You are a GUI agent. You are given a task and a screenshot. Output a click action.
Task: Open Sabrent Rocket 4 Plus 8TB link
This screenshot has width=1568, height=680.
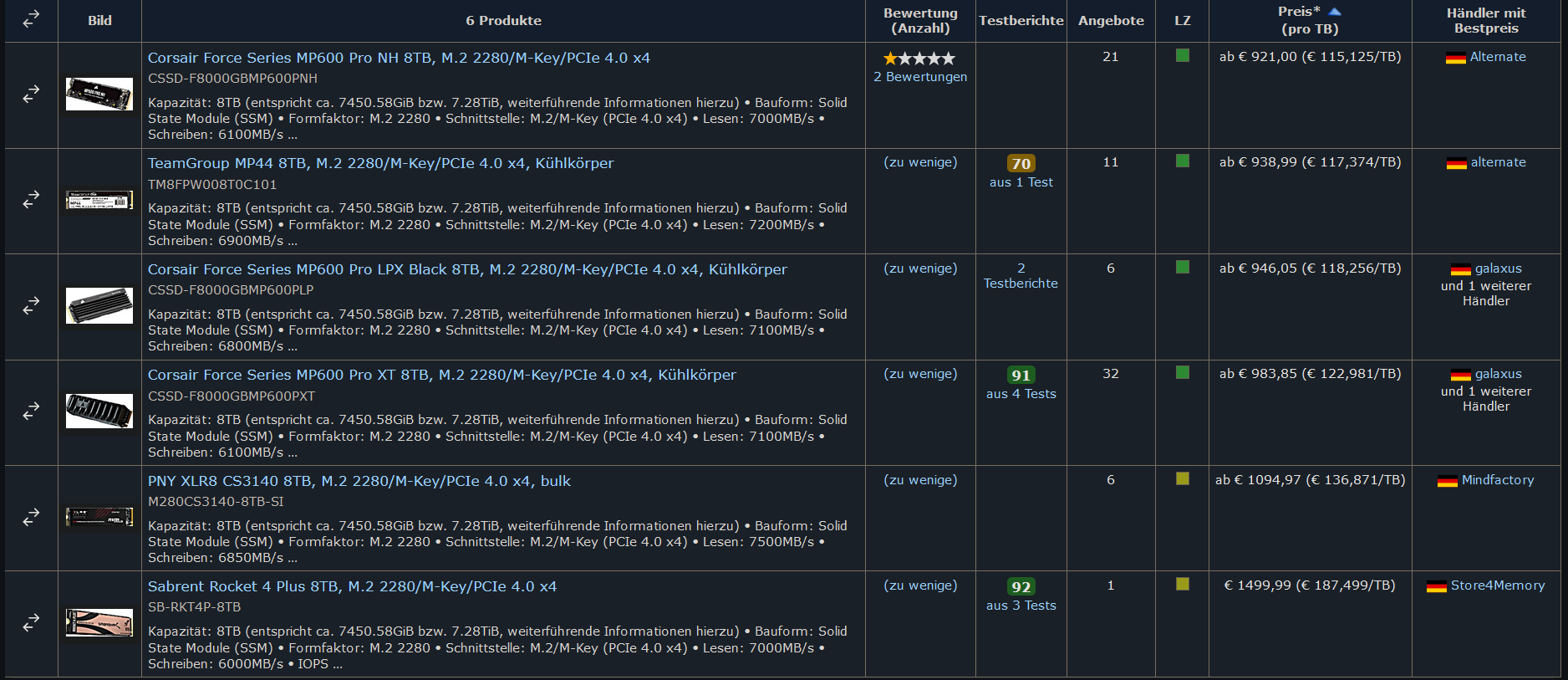pyautogui.click(x=352, y=586)
